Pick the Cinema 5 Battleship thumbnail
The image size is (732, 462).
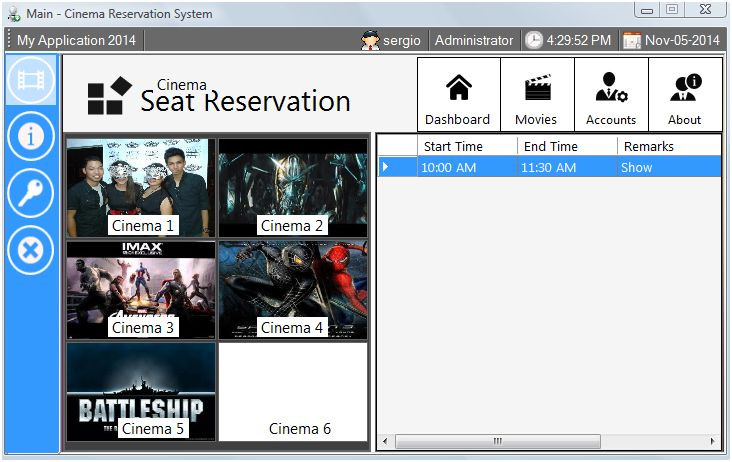point(141,392)
